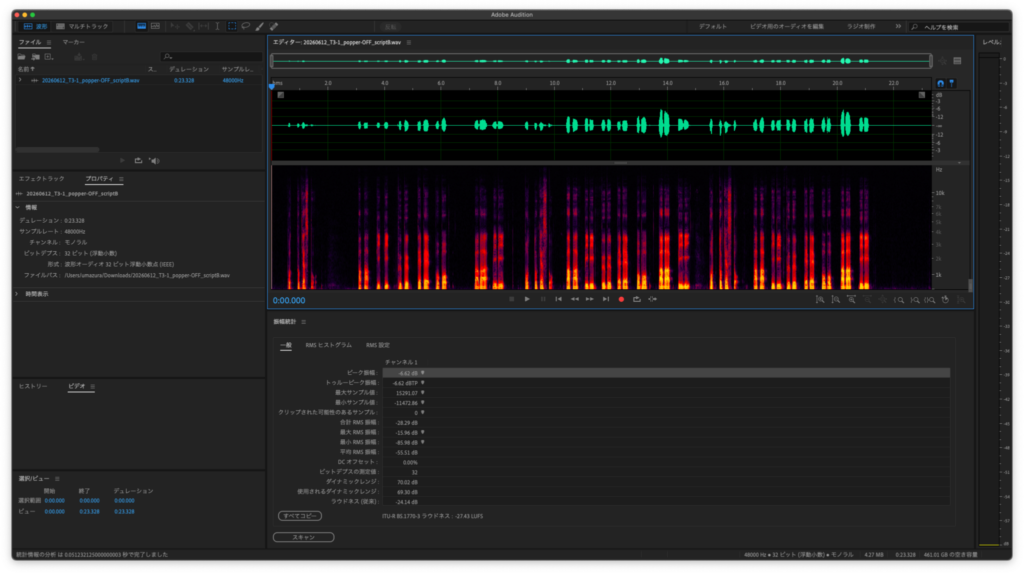The height and width of the screenshot is (574, 1024).
Task: Toggle the spectral frequency display button
Action: pos(142,26)
